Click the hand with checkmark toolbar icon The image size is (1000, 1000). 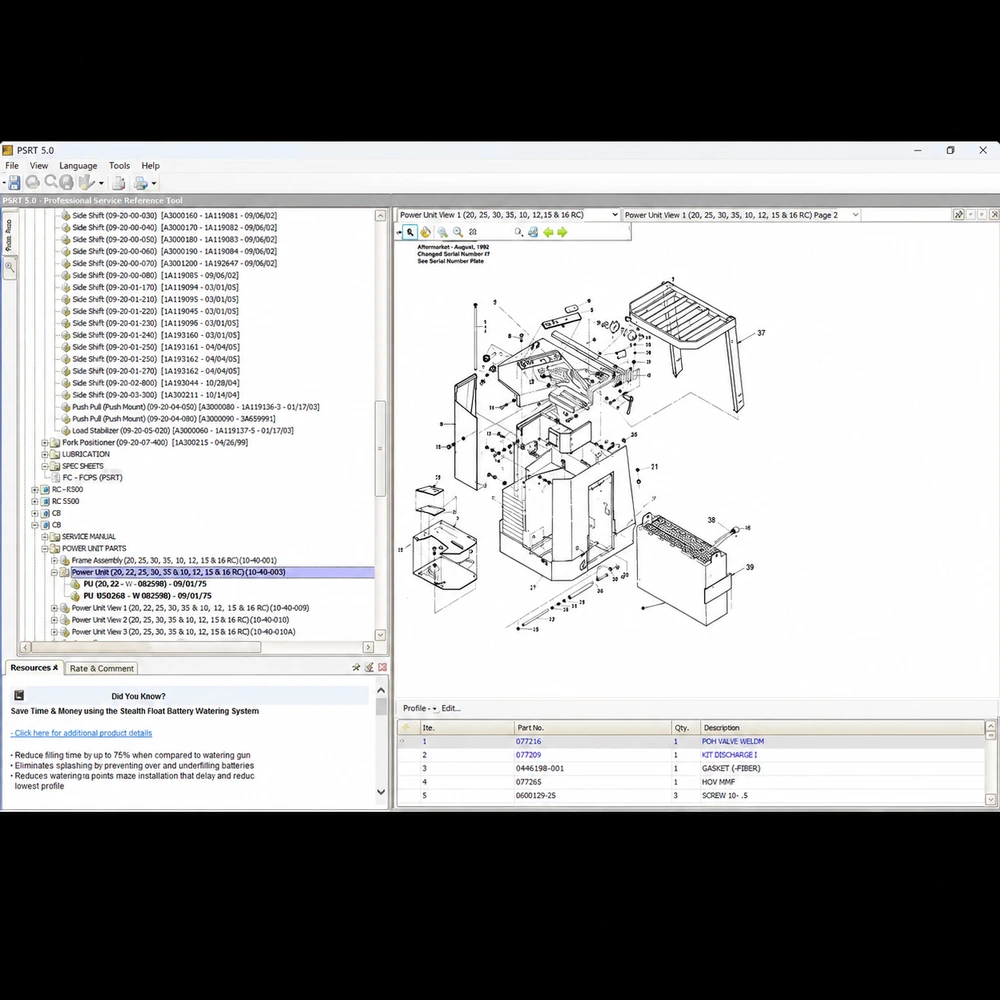85,183
